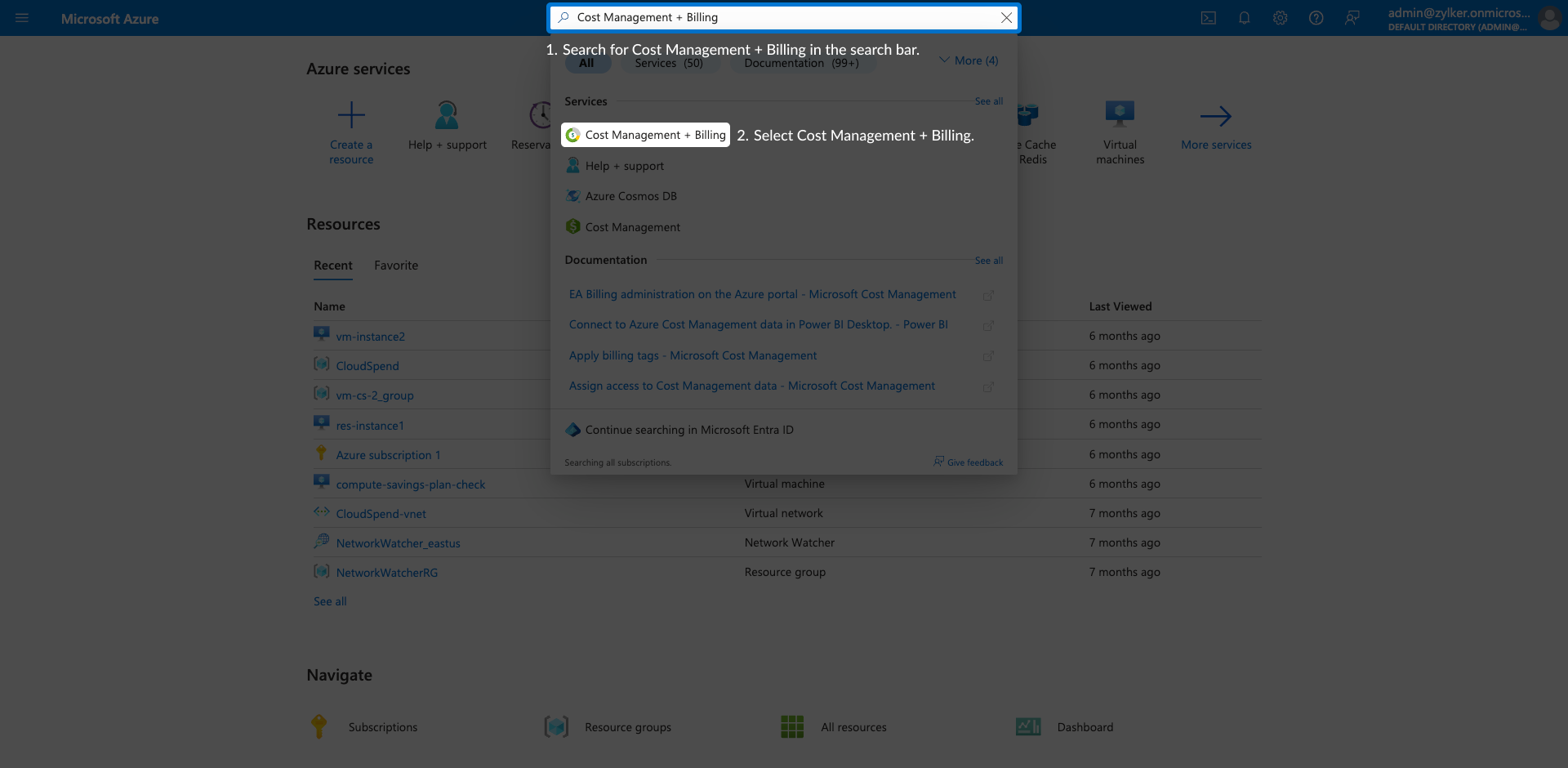Viewport: 1568px width, 768px height.
Task: Click the Dashboard chart icon in Navigate
Action: pyautogui.click(x=1028, y=726)
